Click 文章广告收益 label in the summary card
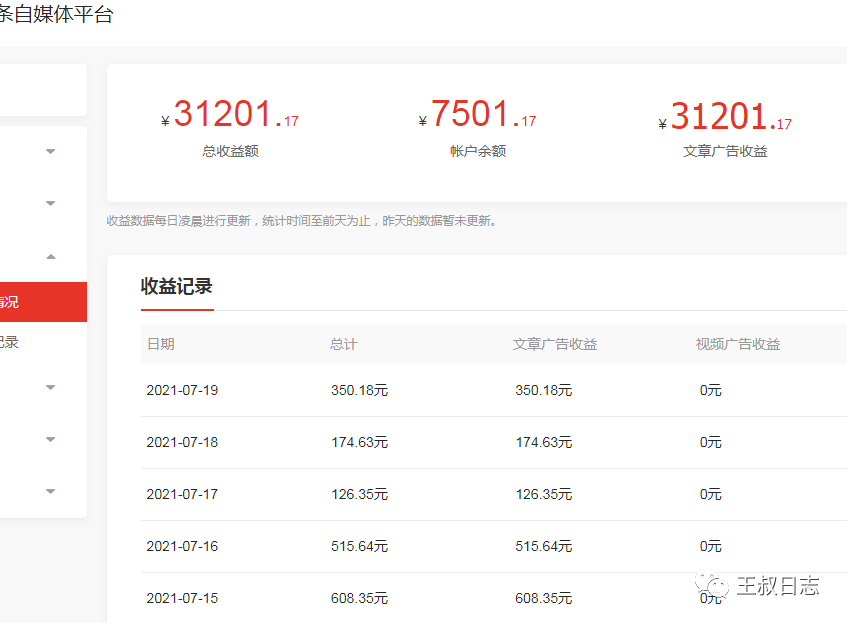Screen dimensions: 847x623 tap(725, 151)
